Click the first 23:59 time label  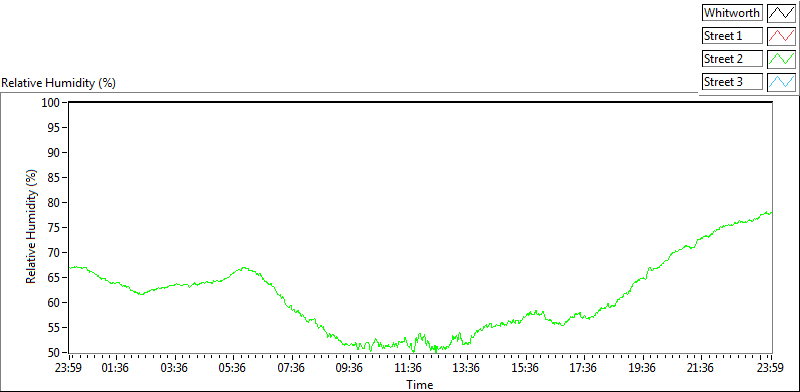point(69,368)
